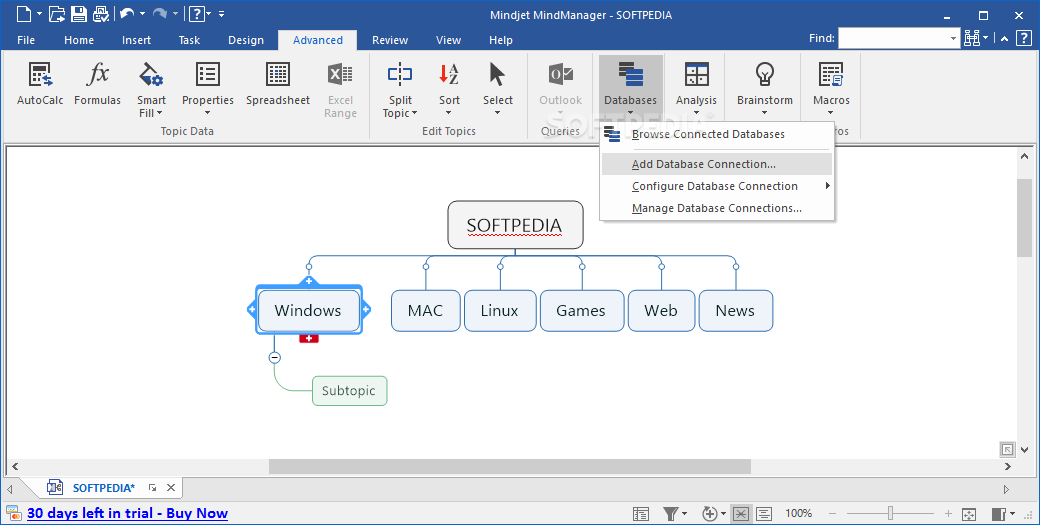Close the SOFTPEDIA document tab
1040x525 pixels.
click(x=170, y=488)
